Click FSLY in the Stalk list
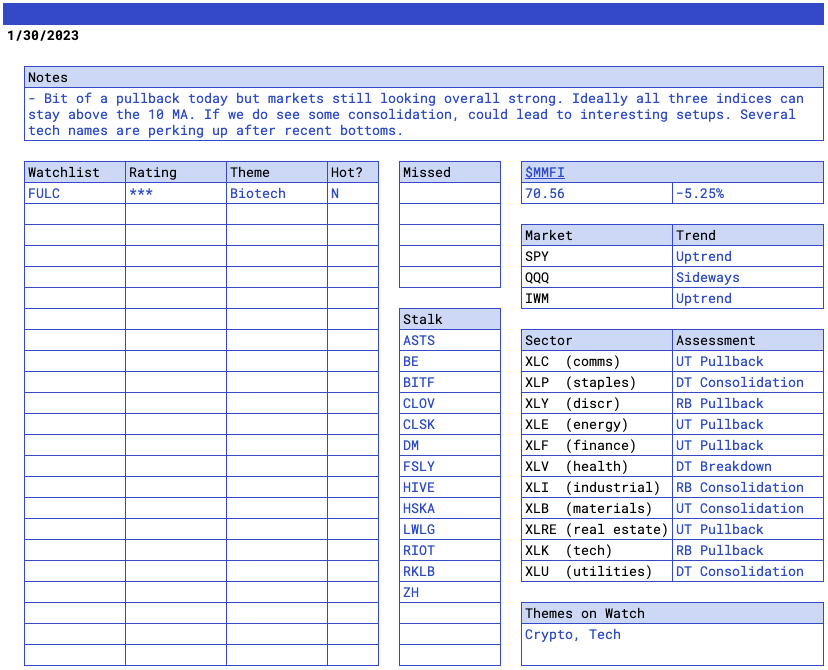The image size is (828, 670). [450, 466]
